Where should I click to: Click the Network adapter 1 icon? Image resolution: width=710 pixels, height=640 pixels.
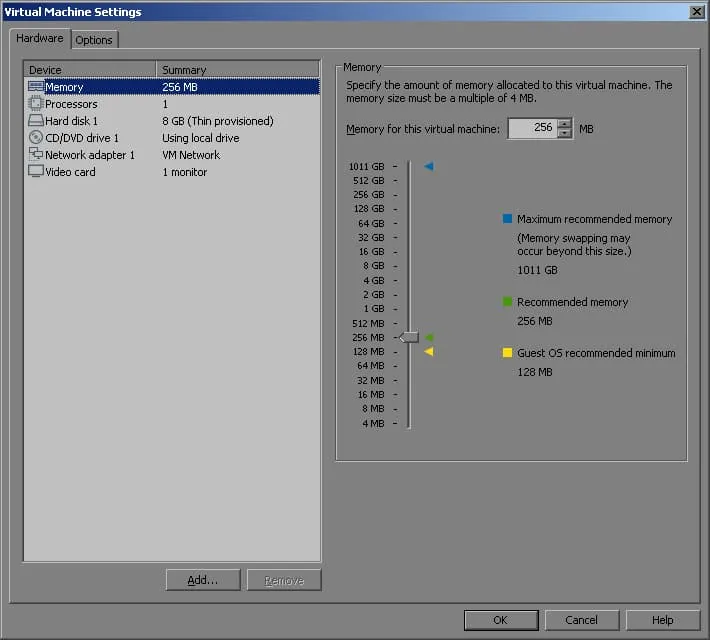[36, 155]
